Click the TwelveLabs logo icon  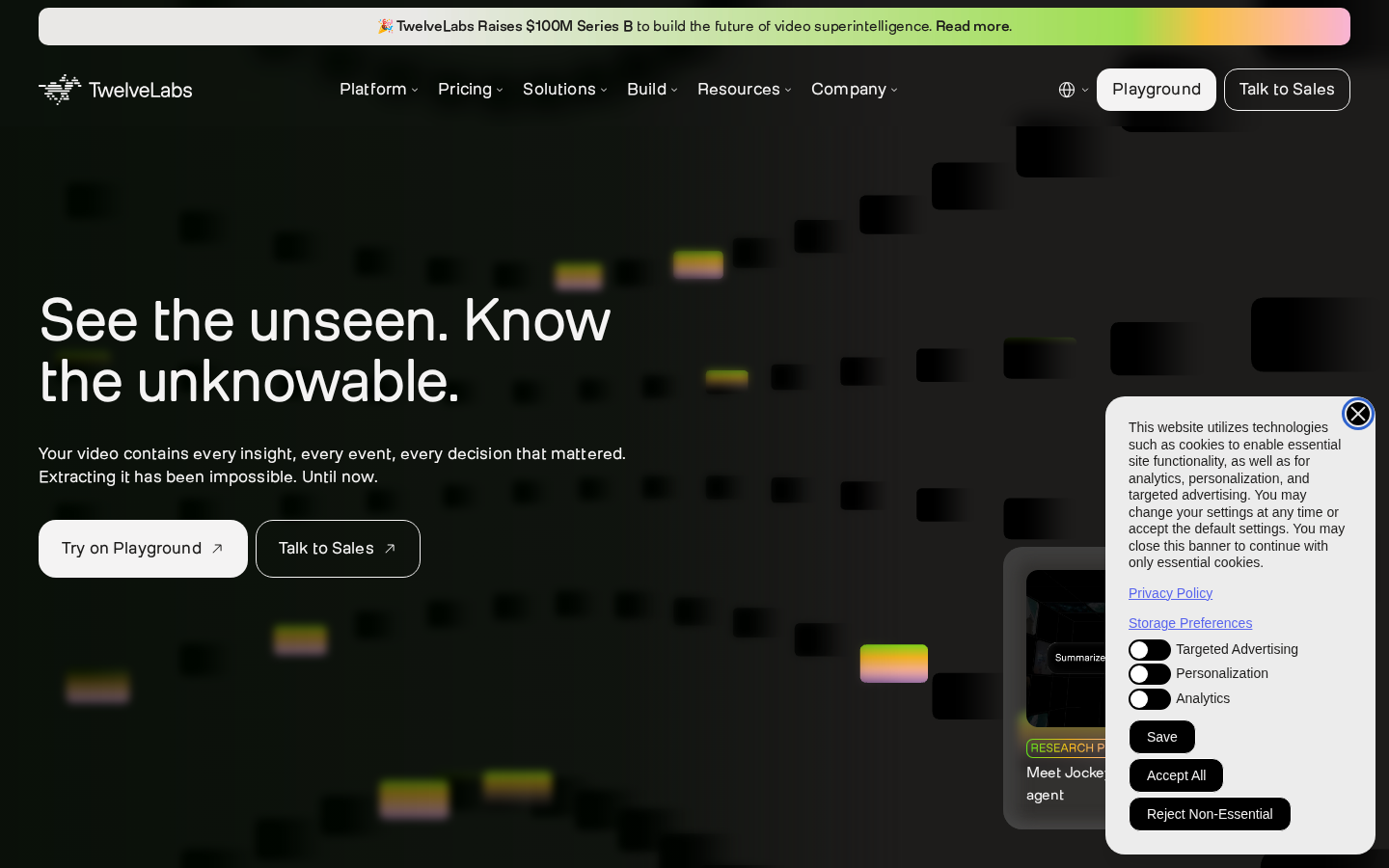[60, 90]
